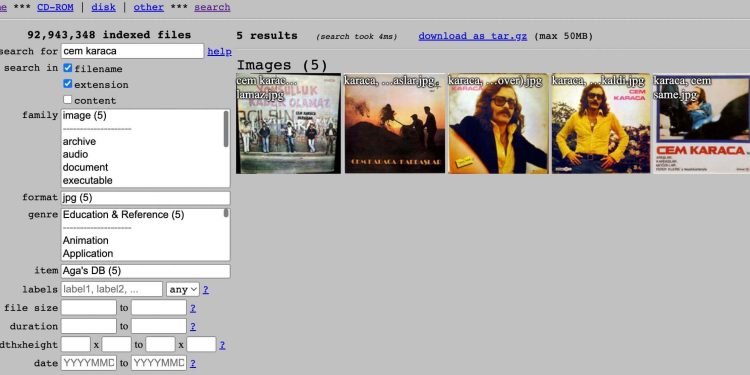Viewport: 750px width, 375px height.
Task: Focus the 'search for' text field
Action: click(132, 51)
